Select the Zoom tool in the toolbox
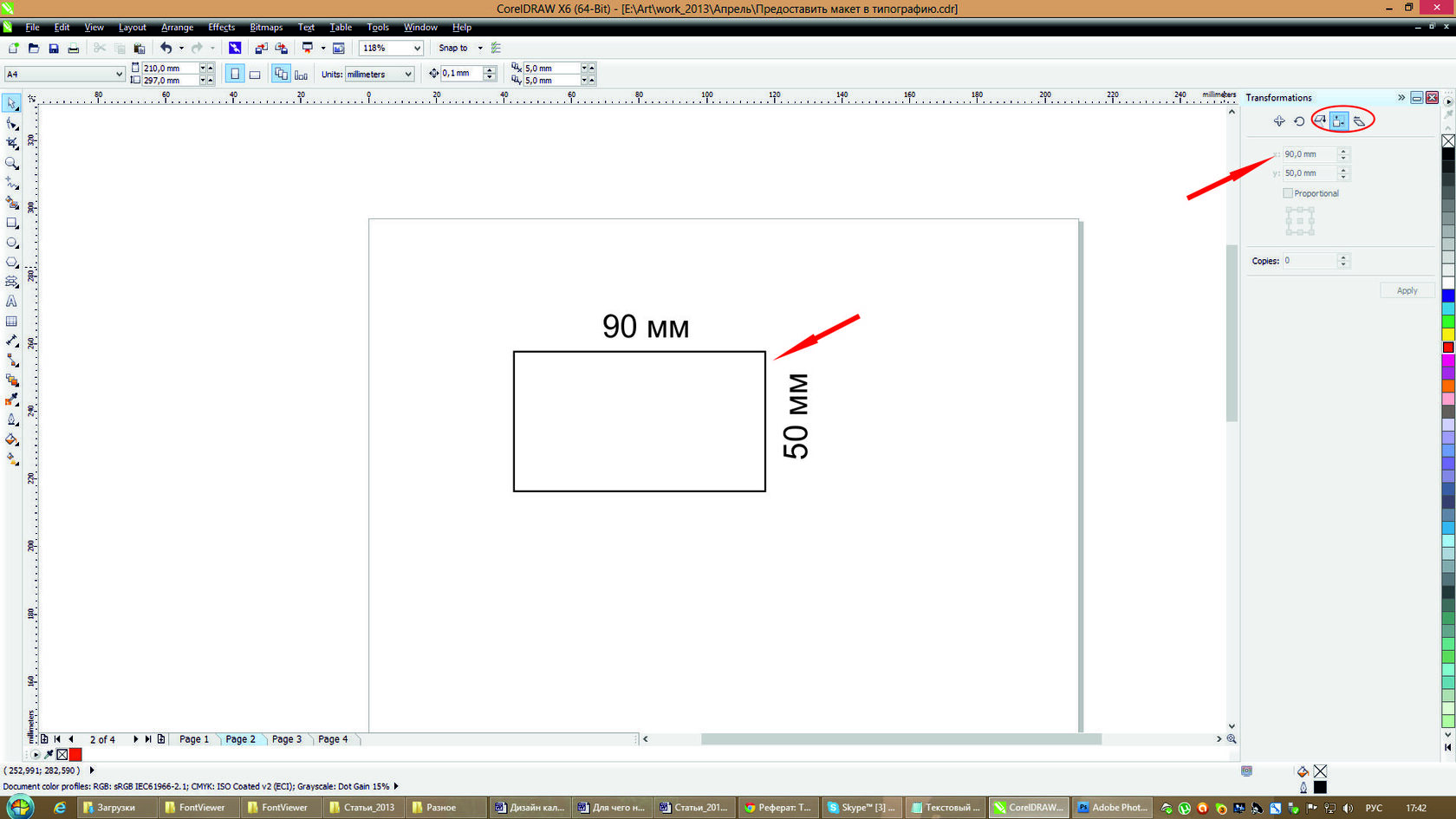Viewport: 1456px width, 819px height. coord(12,164)
